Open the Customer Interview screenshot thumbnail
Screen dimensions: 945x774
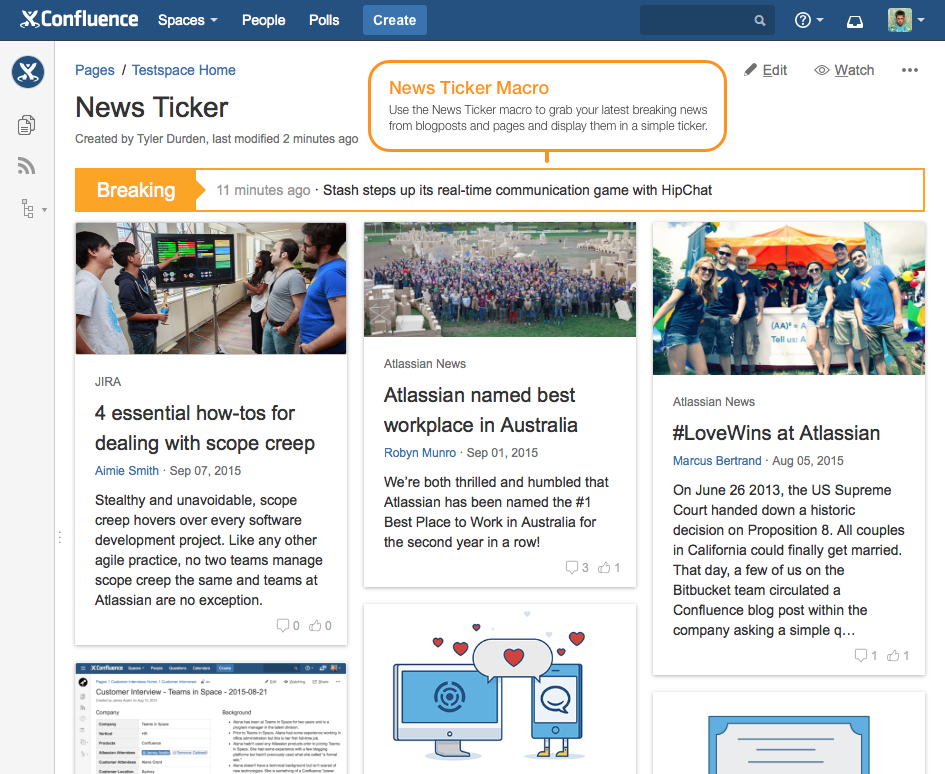point(211,718)
